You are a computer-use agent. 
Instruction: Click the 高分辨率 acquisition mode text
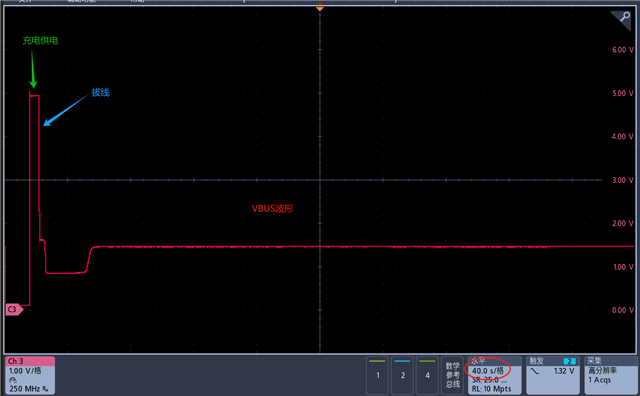coord(602,371)
